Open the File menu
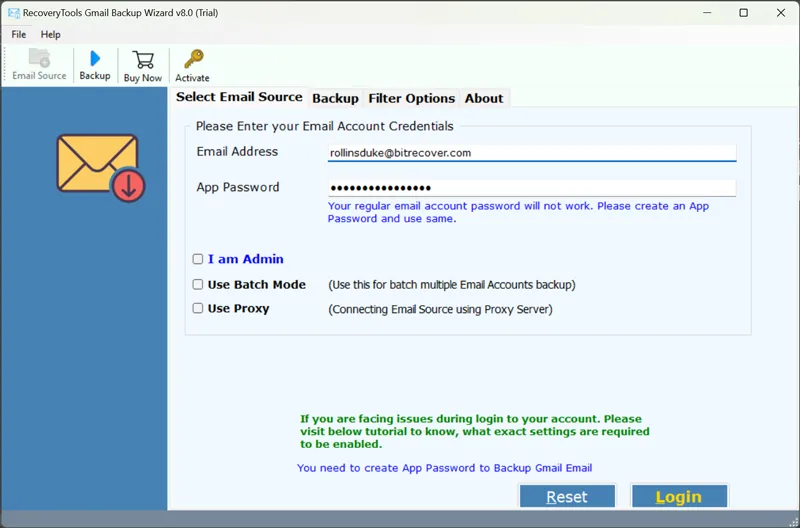Viewport: 800px width, 528px height. pos(19,34)
